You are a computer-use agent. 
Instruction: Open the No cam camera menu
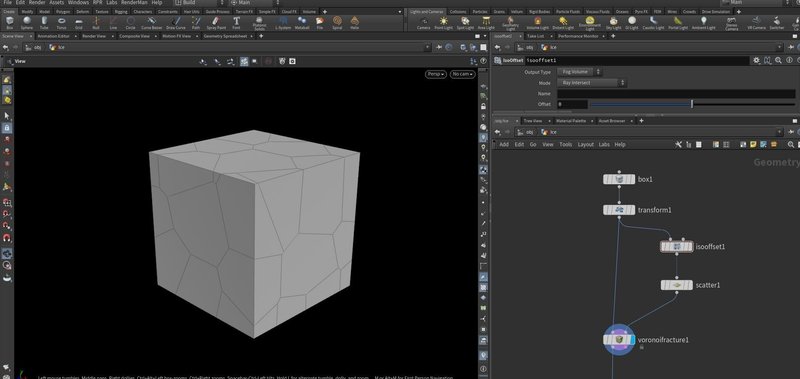pyautogui.click(x=462, y=74)
